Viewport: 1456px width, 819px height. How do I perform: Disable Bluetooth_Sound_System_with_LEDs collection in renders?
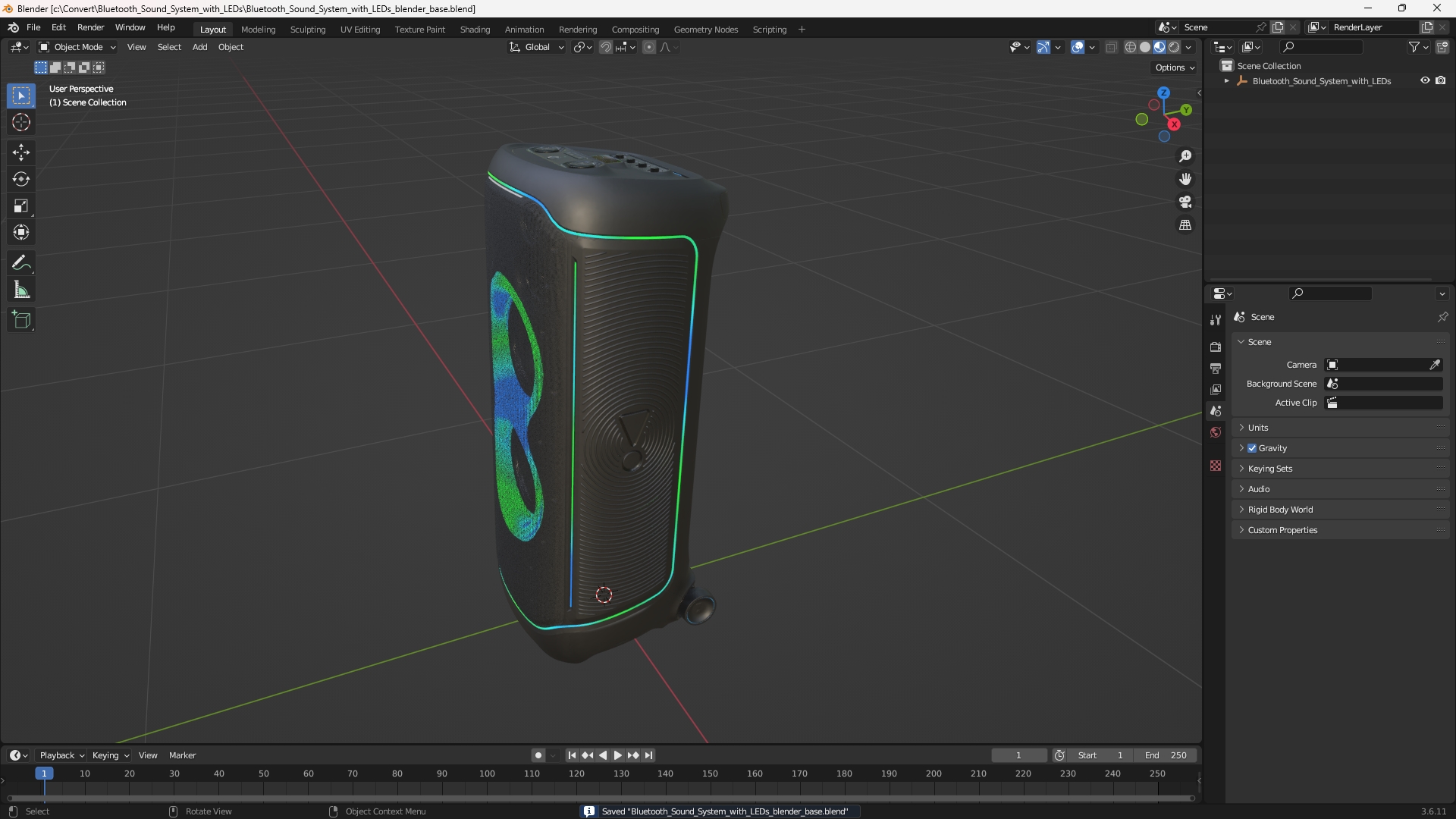[x=1441, y=80]
